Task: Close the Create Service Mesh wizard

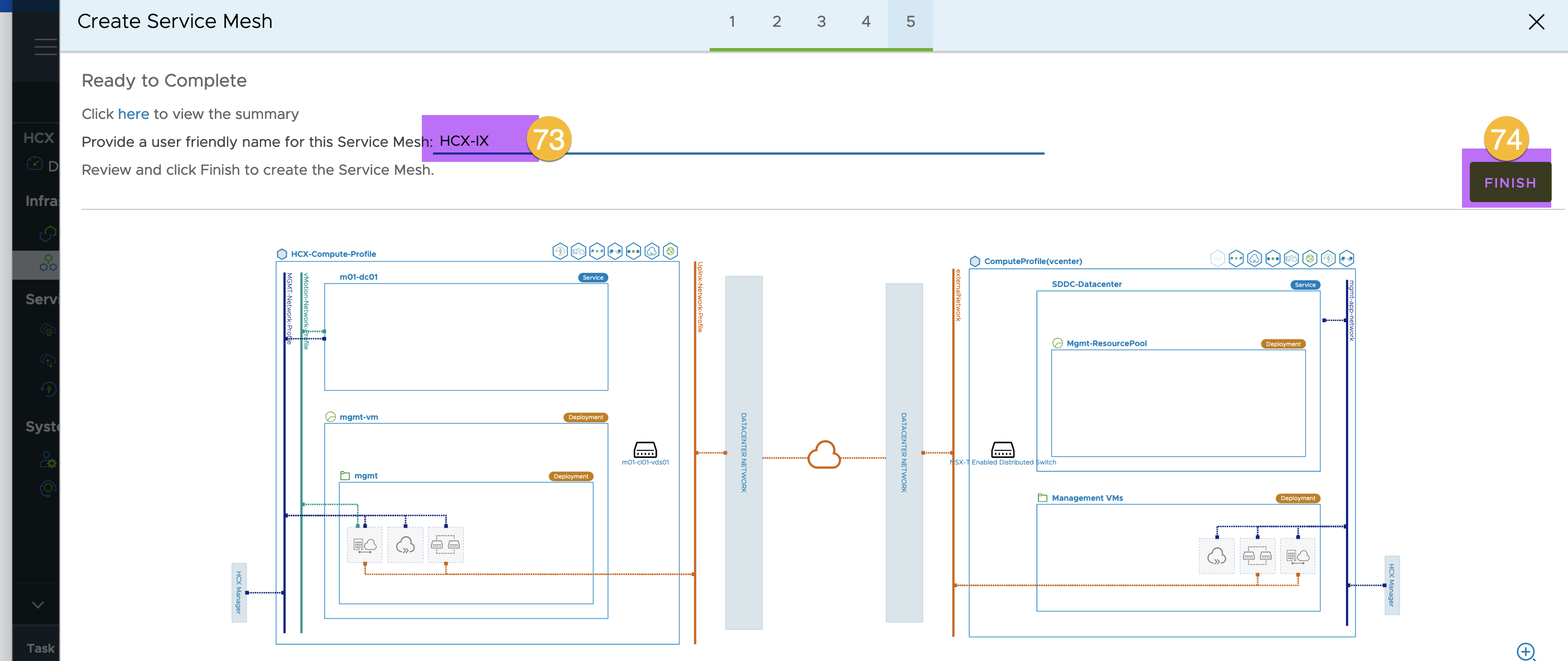Action: click(1536, 22)
